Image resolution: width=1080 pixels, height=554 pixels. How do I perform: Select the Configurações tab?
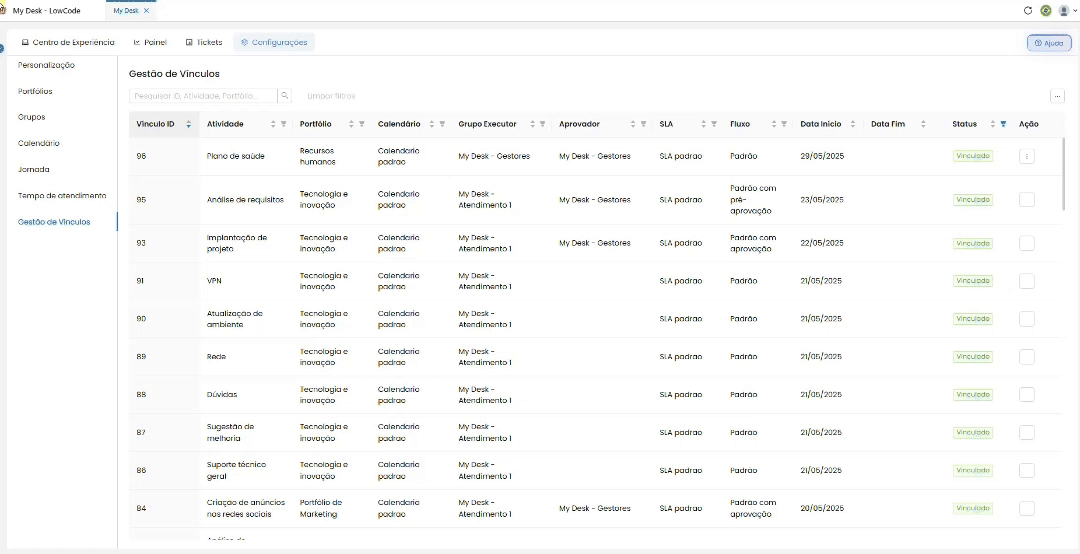click(x=274, y=43)
